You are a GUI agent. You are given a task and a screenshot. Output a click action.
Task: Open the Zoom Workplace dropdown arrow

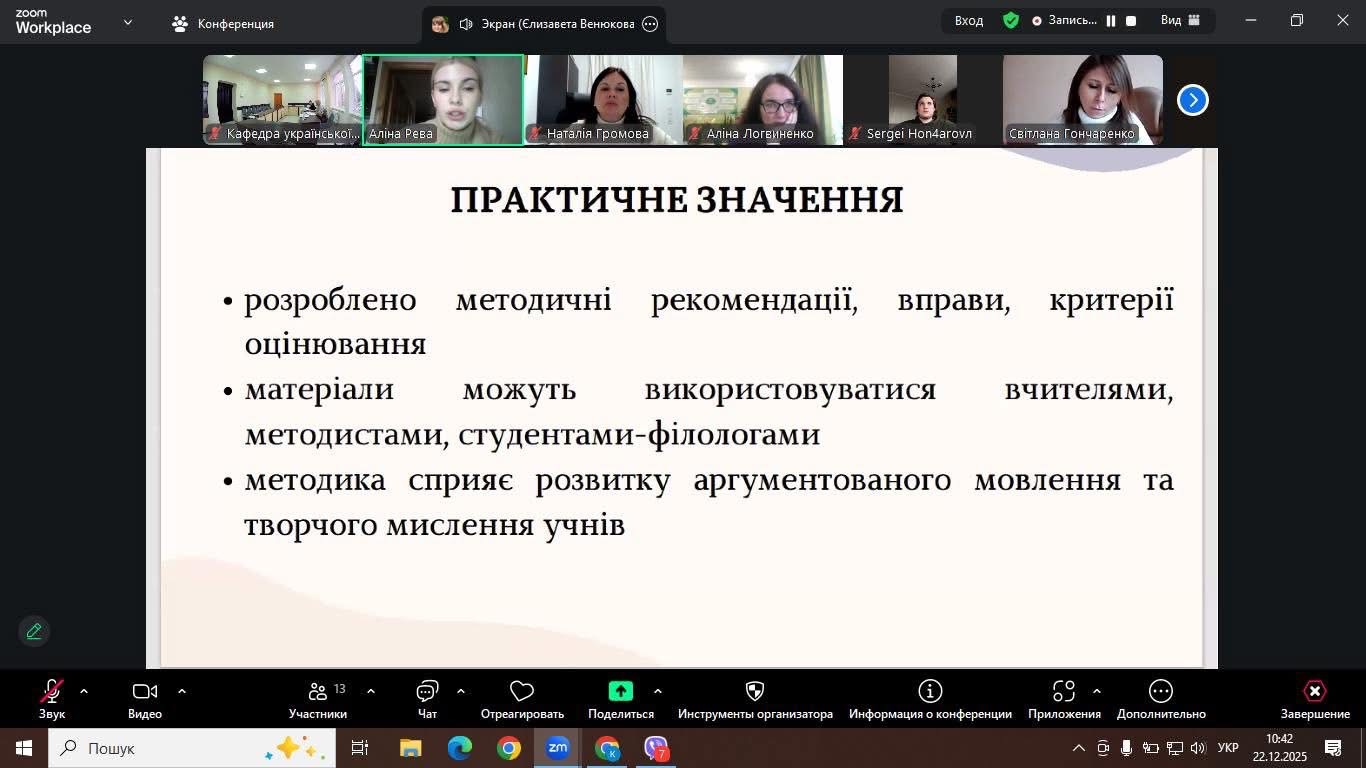(128, 22)
